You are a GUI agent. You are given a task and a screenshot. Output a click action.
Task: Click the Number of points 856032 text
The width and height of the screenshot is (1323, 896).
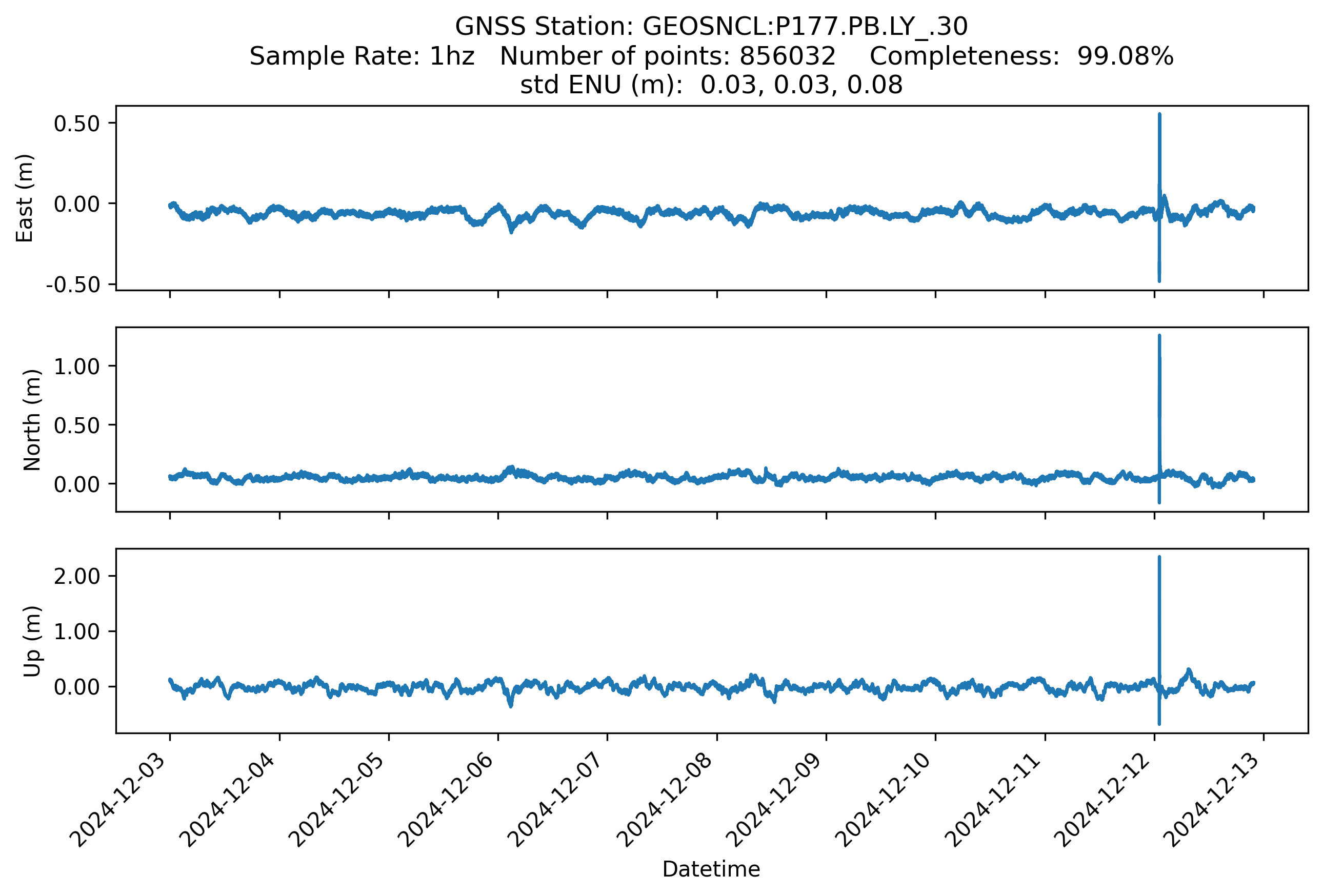click(x=667, y=56)
